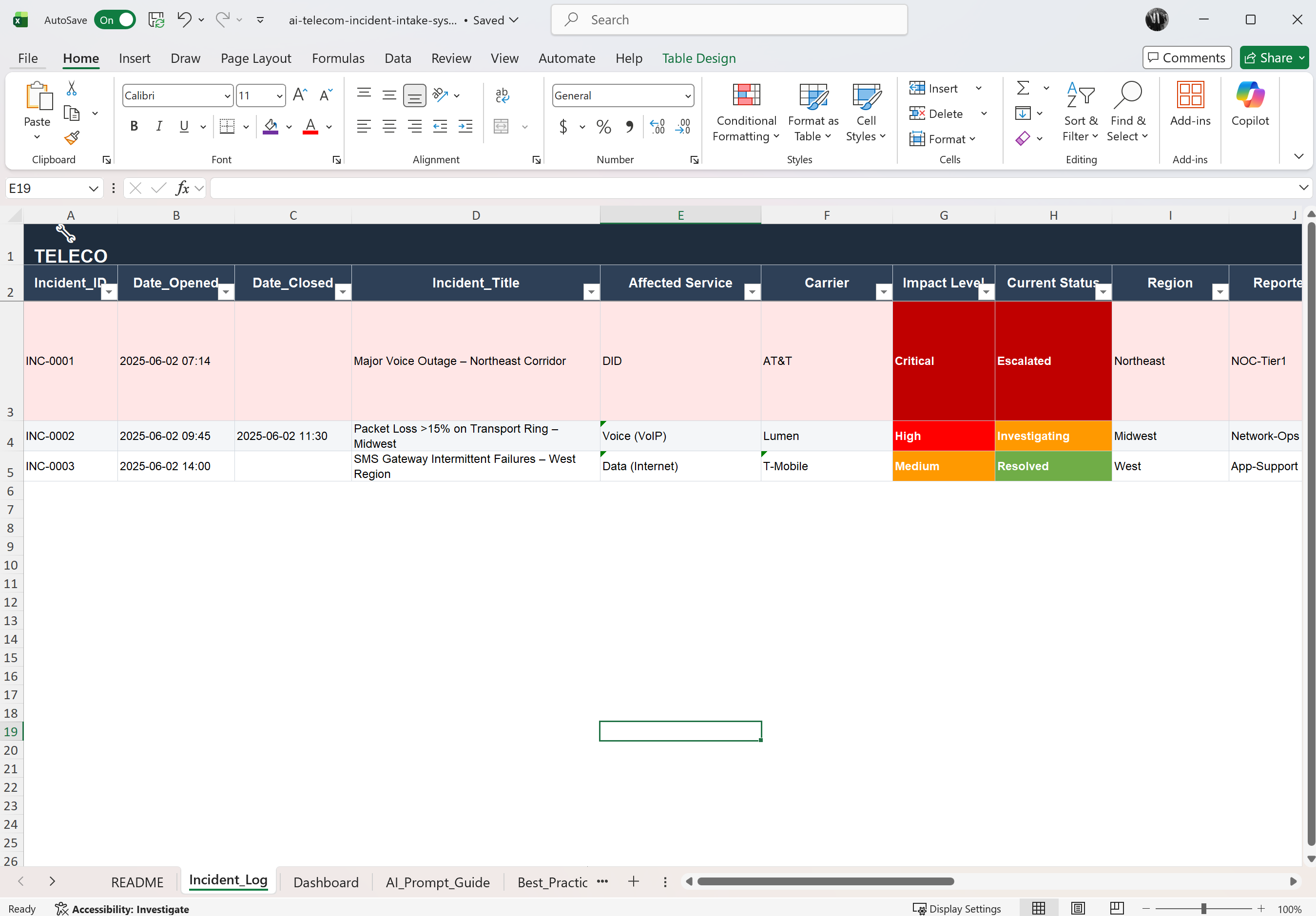Click the Wrap Text icon
1316x916 pixels.
pos(502,95)
